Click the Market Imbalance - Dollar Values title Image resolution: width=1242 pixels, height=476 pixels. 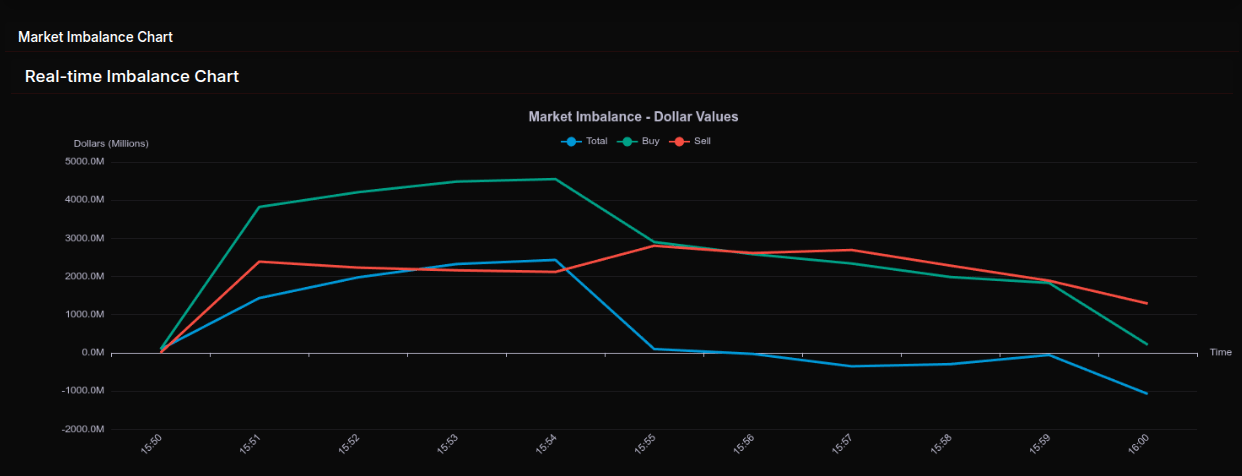pos(633,117)
